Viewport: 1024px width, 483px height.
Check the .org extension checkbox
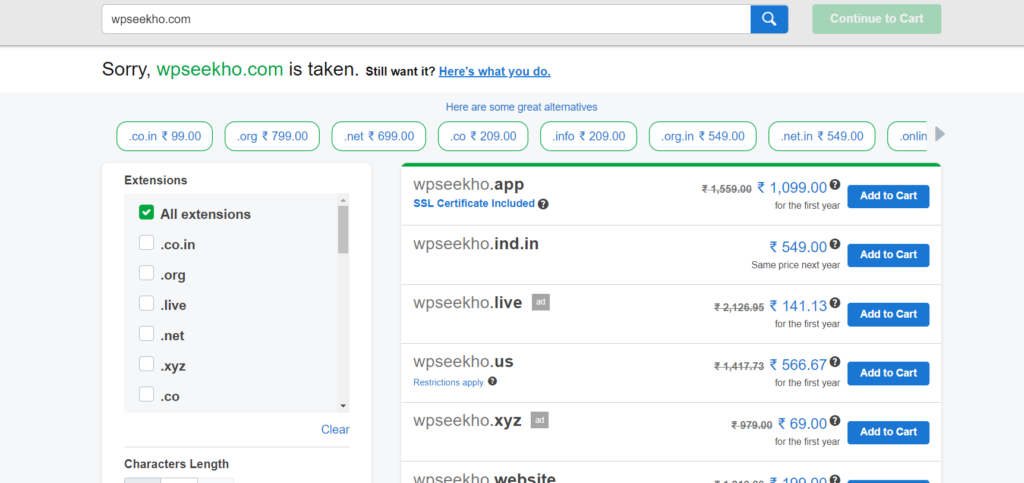(x=146, y=273)
